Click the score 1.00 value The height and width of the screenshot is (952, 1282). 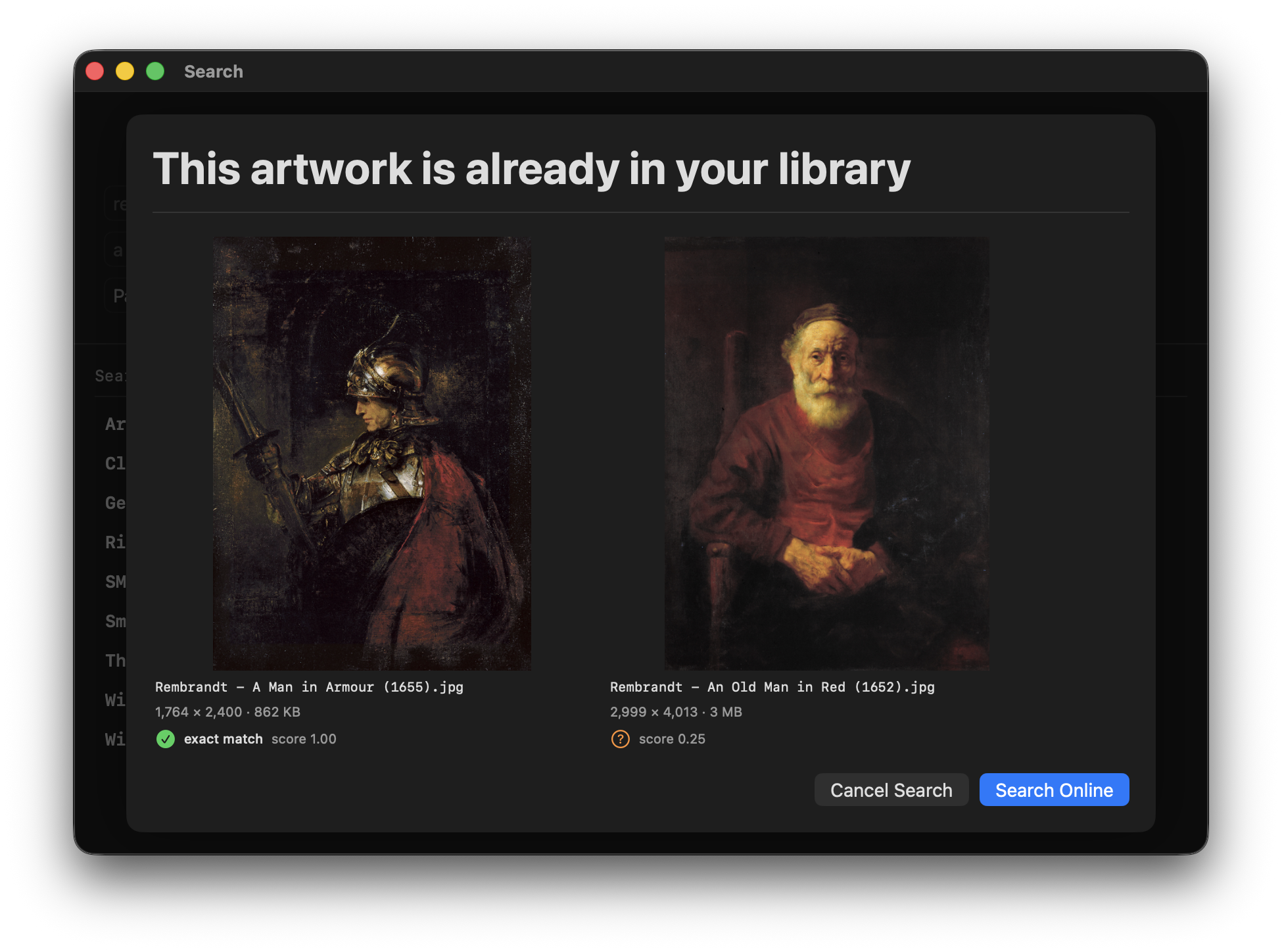304,739
